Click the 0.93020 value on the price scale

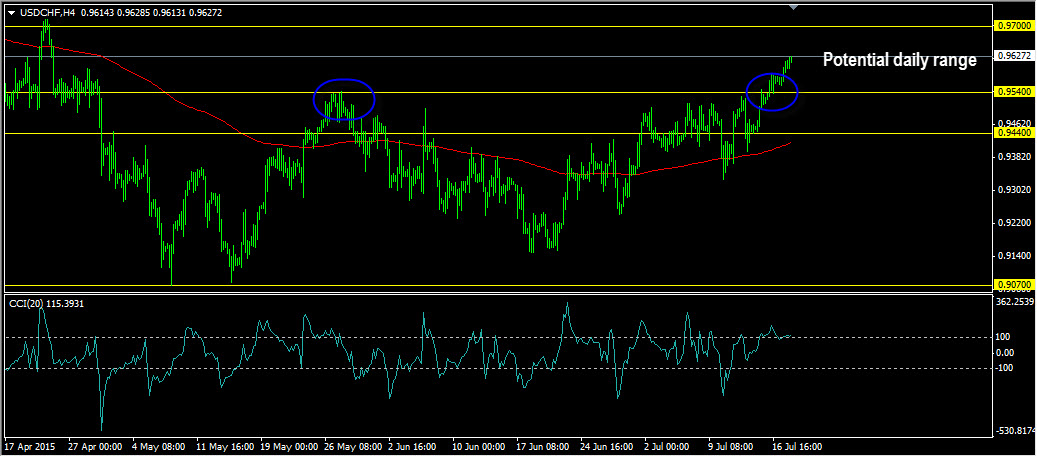(x=1013, y=190)
